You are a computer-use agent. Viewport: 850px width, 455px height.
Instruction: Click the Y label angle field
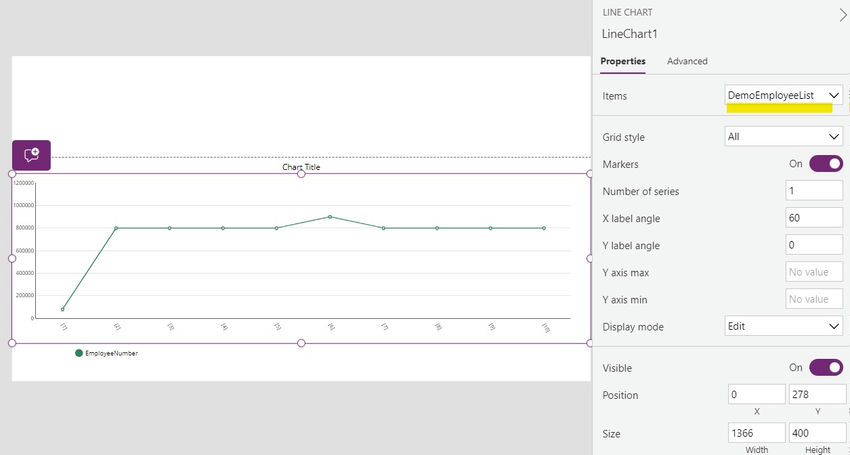coord(814,245)
